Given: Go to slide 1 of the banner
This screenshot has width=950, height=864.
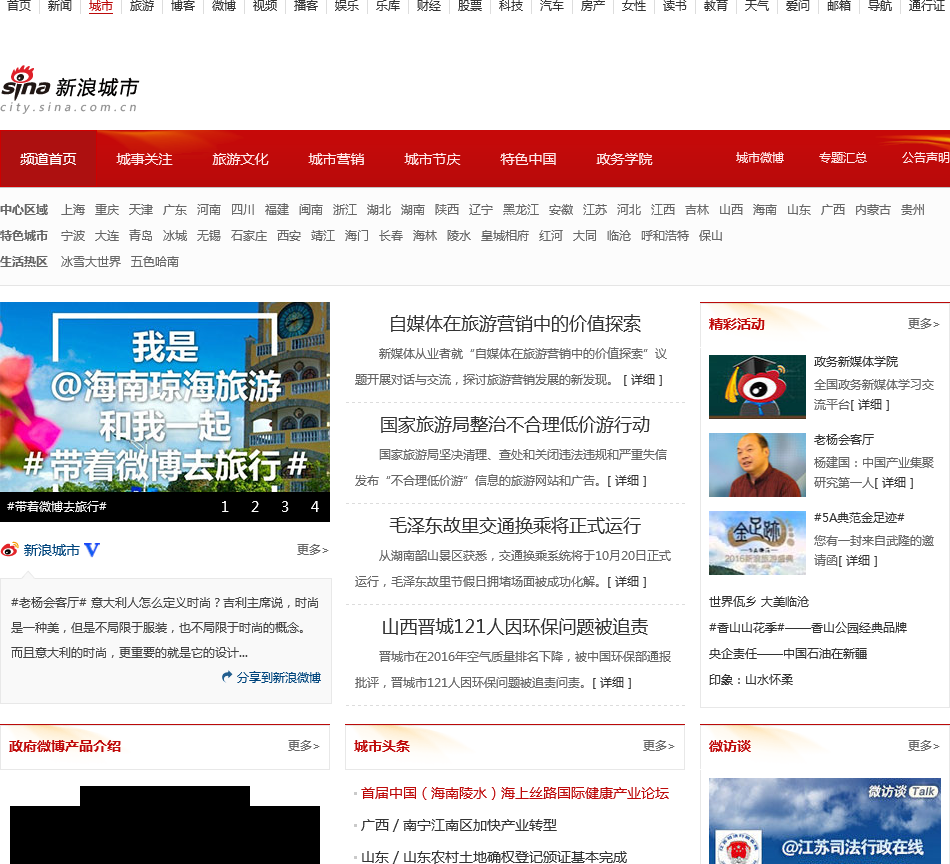Looking at the screenshot, I should pos(225,507).
